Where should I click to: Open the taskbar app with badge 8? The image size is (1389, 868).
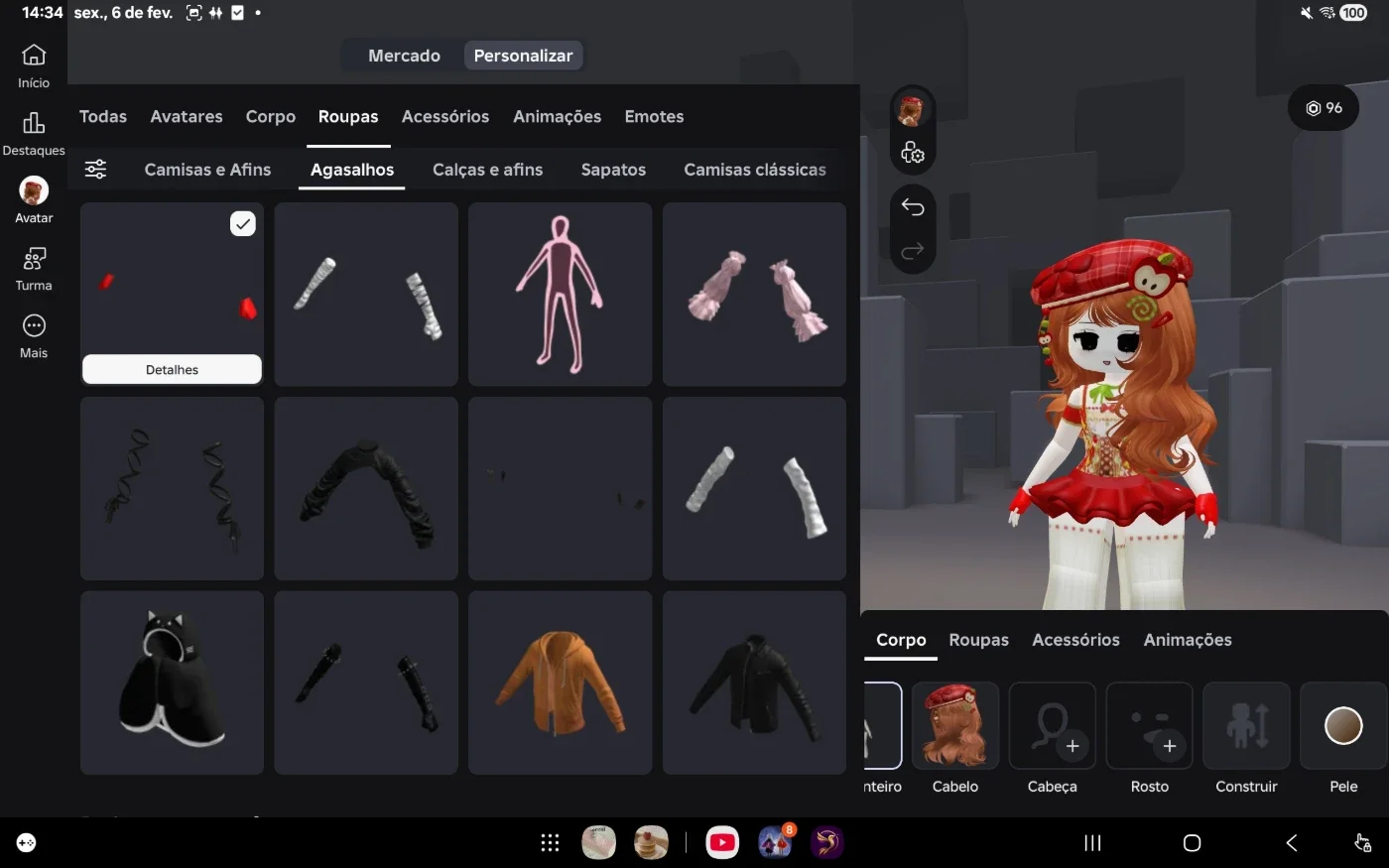pos(775,842)
